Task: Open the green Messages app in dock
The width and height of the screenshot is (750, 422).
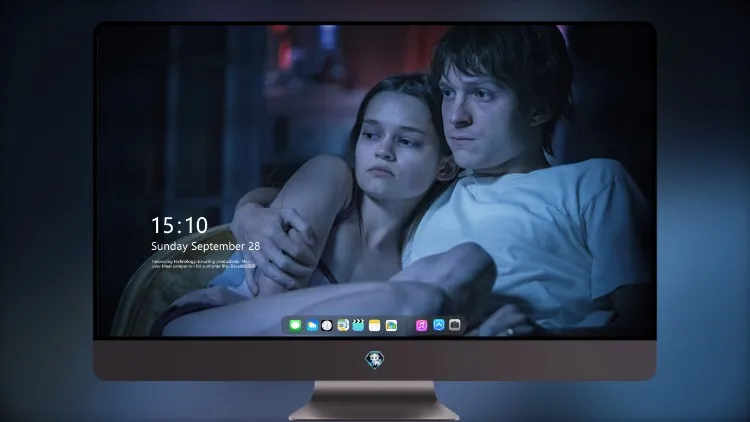Action: point(295,326)
